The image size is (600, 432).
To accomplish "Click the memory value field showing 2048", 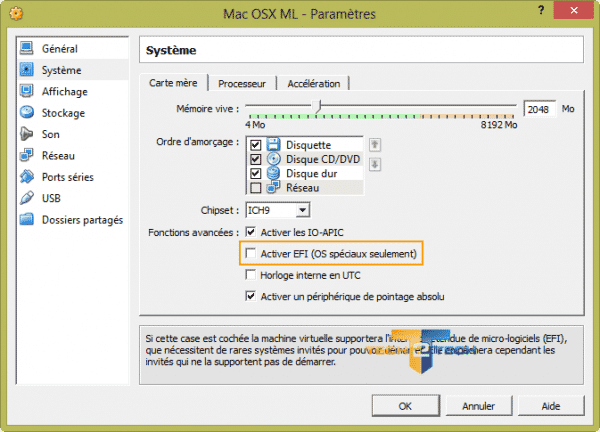I will click(539, 109).
